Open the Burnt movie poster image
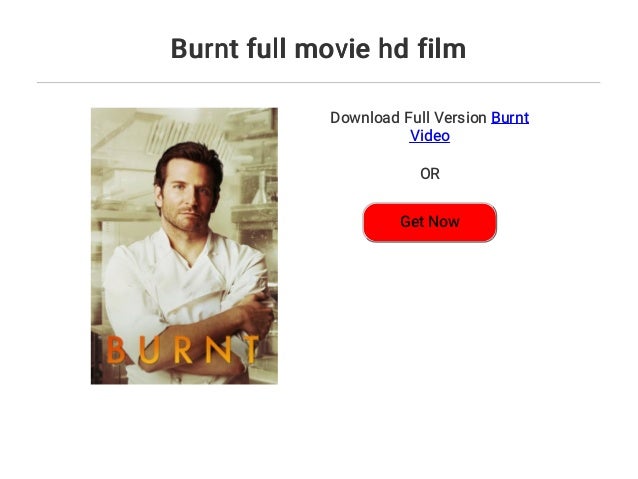The image size is (638, 479). point(184,246)
